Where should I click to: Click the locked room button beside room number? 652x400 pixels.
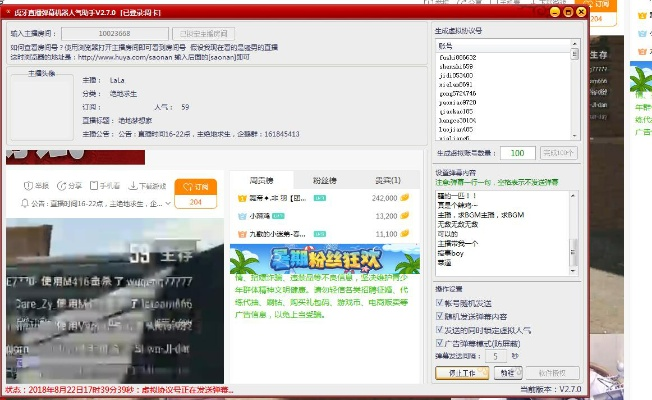pyautogui.click(x=203, y=34)
